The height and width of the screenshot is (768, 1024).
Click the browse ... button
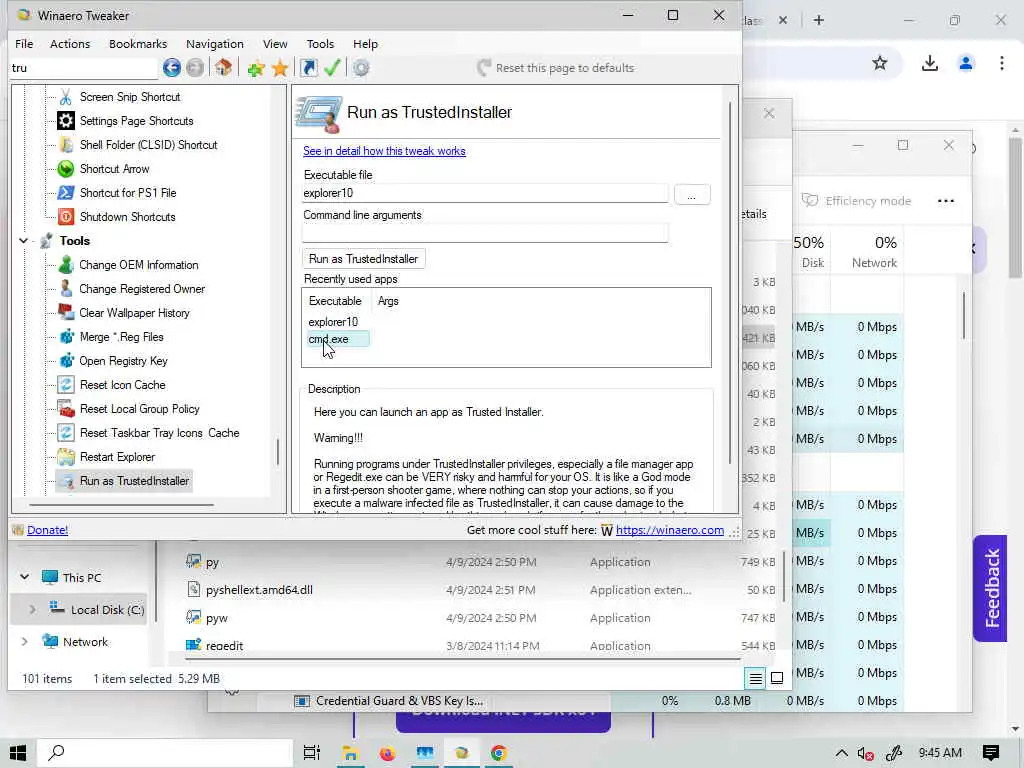692,195
